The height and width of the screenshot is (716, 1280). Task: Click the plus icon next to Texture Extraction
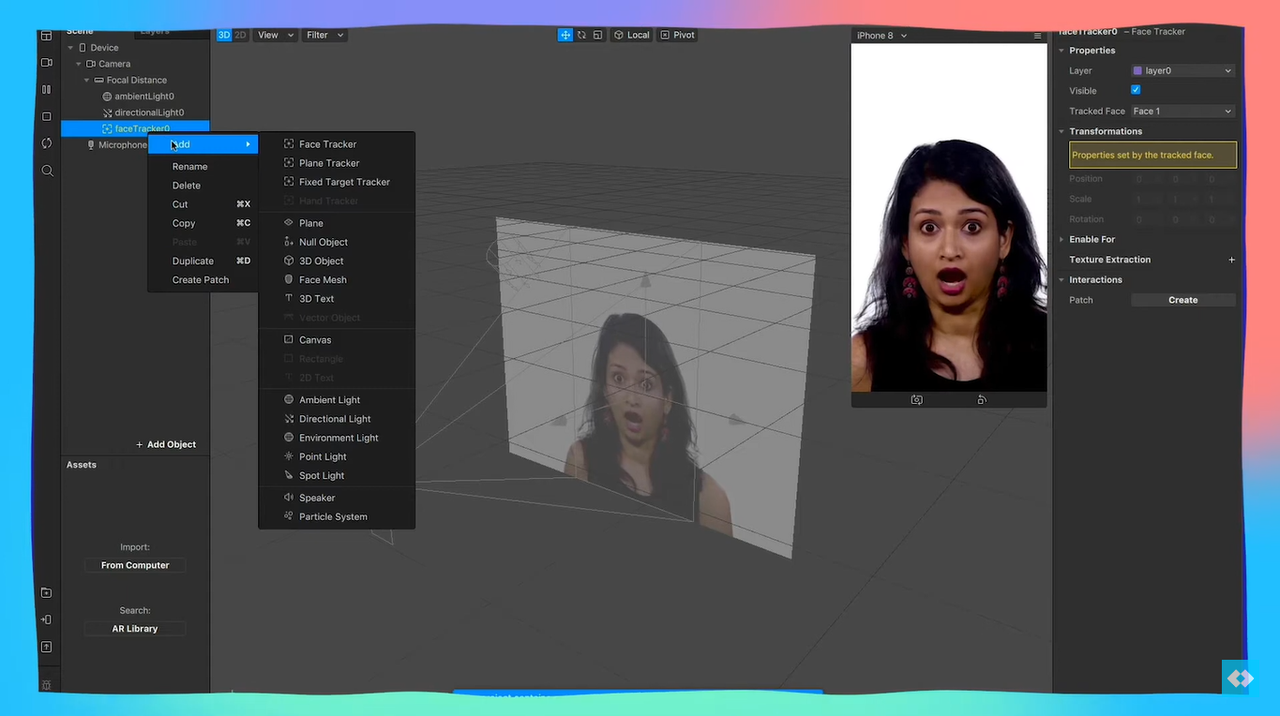1232,260
